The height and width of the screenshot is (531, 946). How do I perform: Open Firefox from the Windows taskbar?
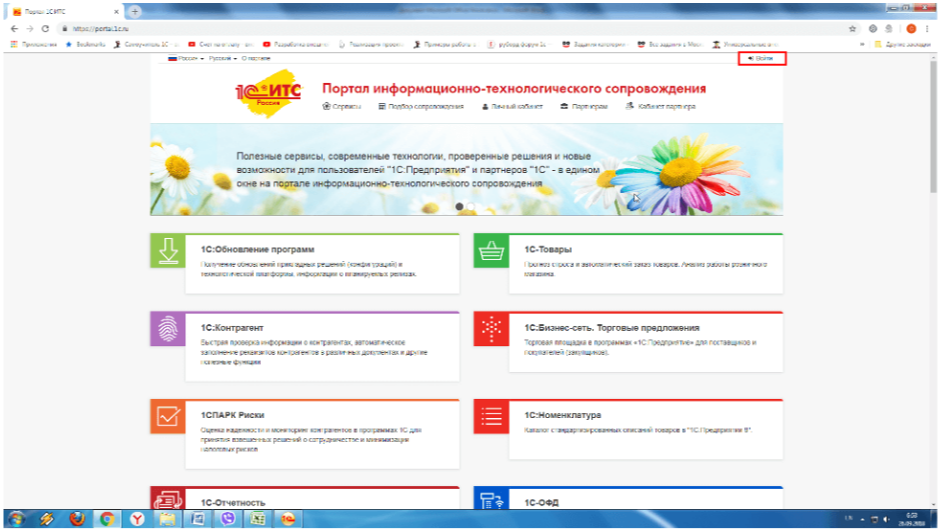(76, 519)
